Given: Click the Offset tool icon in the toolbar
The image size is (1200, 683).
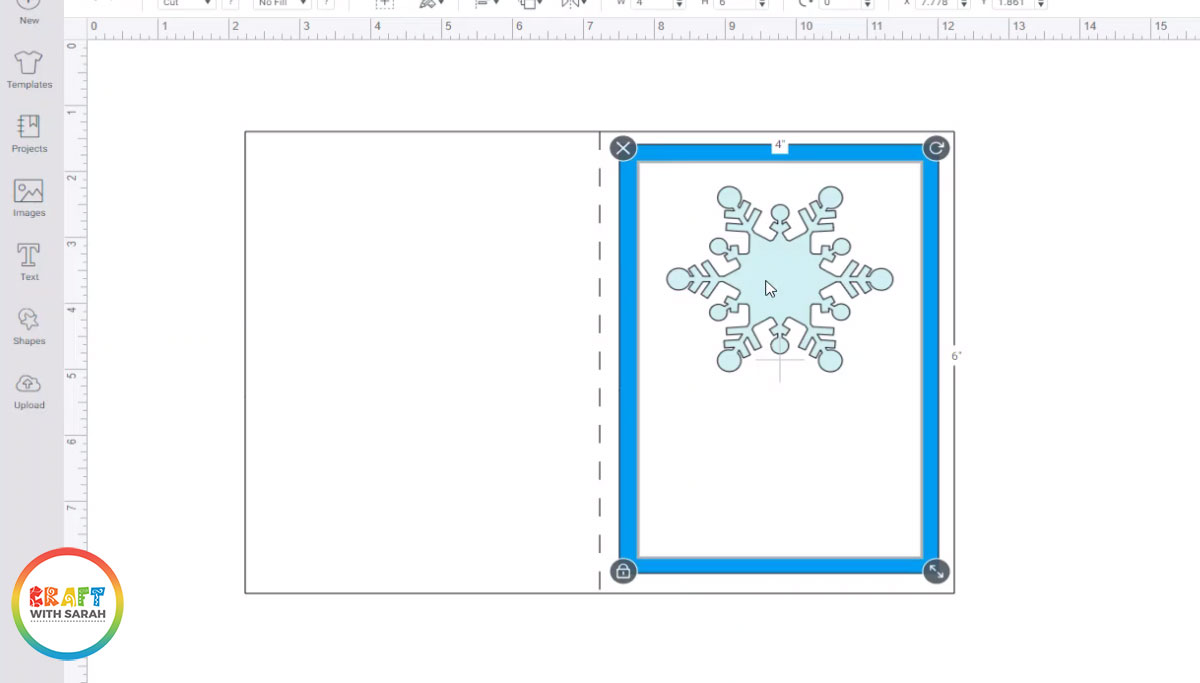Looking at the screenshot, I should (428, 4).
